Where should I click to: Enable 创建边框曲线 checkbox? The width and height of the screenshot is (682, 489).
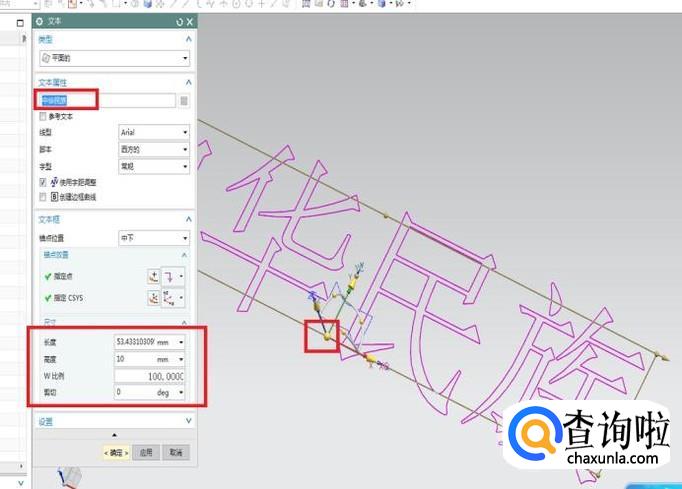click(x=43, y=197)
